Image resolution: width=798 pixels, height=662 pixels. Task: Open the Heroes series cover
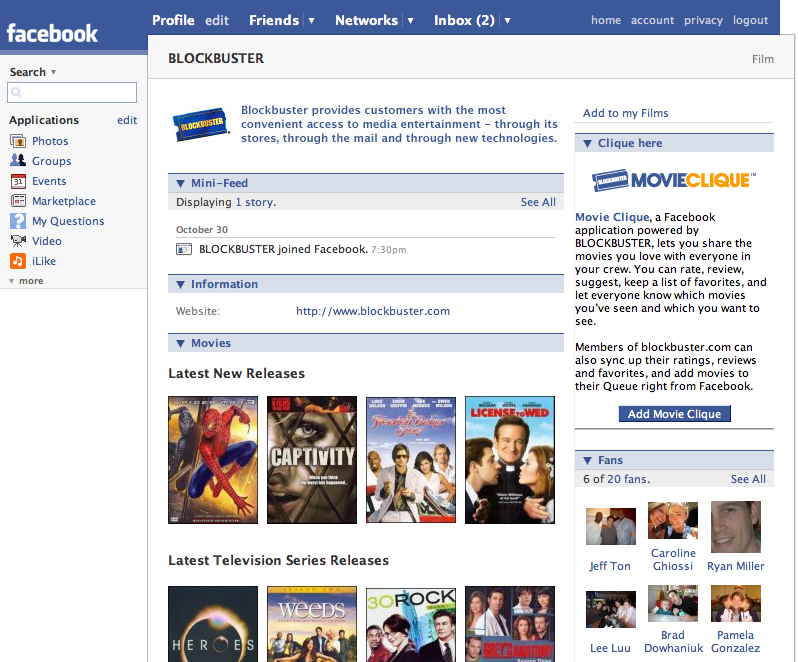point(213,624)
